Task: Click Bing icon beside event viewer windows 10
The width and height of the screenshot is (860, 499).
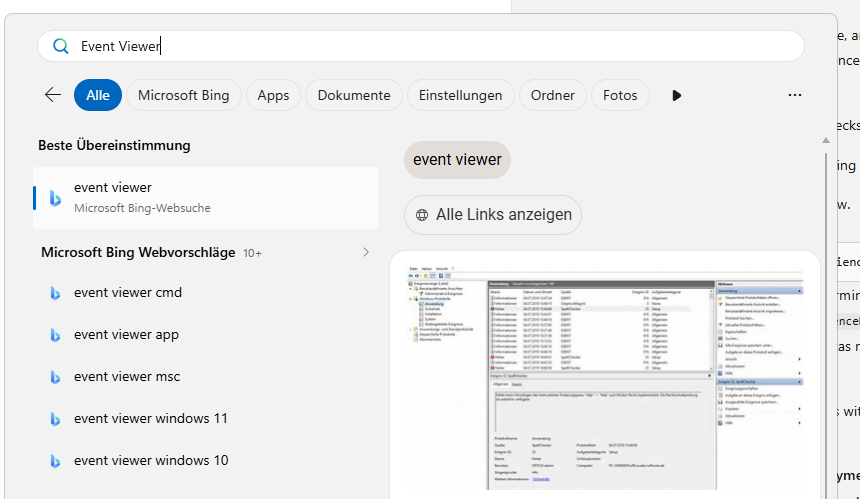Action: click(x=55, y=461)
